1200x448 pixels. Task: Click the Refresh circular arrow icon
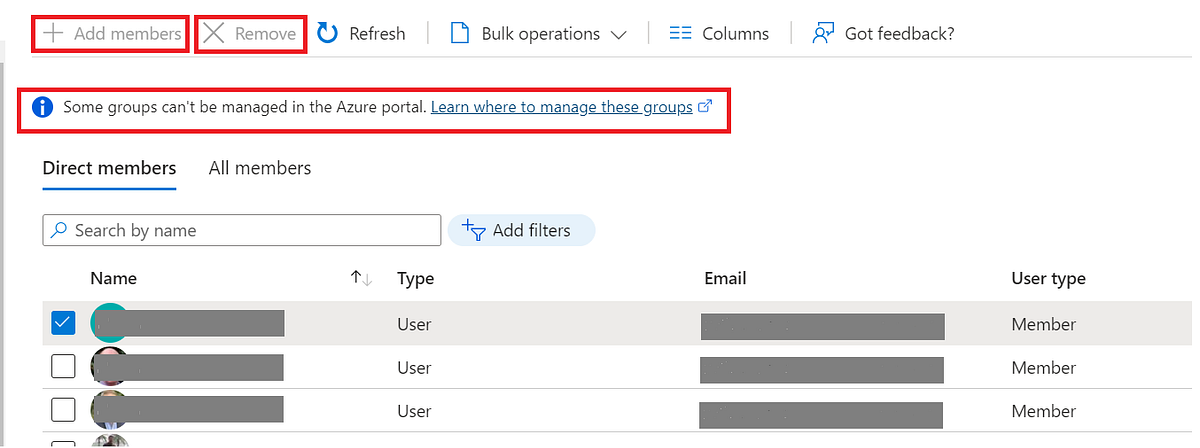(328, 34)
